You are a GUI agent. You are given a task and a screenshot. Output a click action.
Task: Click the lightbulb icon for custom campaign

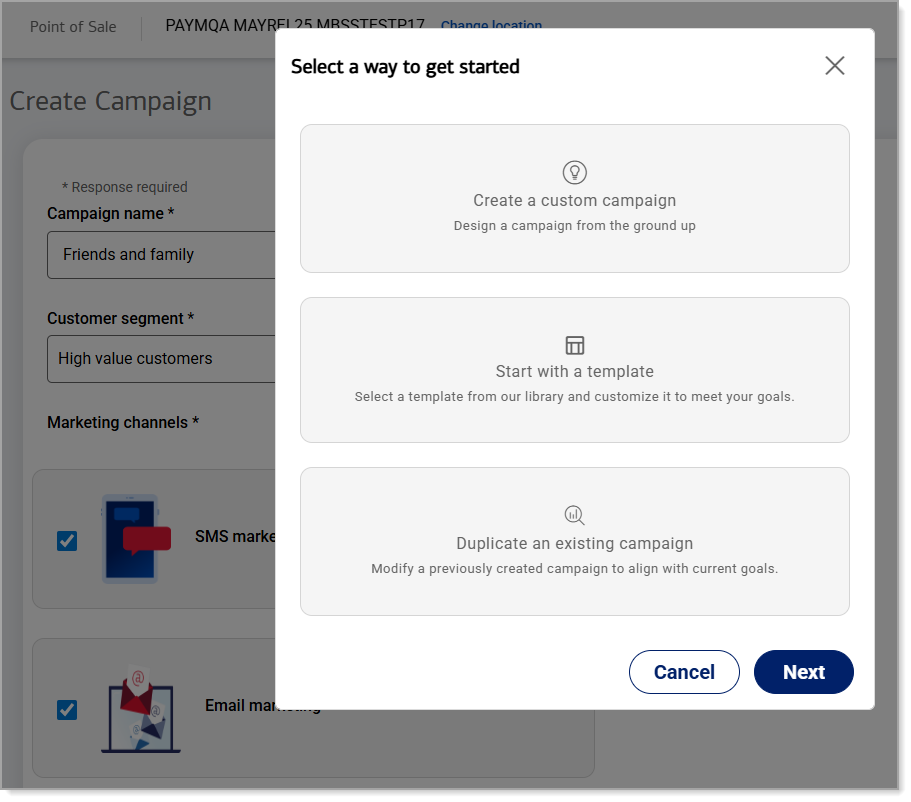(574, 172)
